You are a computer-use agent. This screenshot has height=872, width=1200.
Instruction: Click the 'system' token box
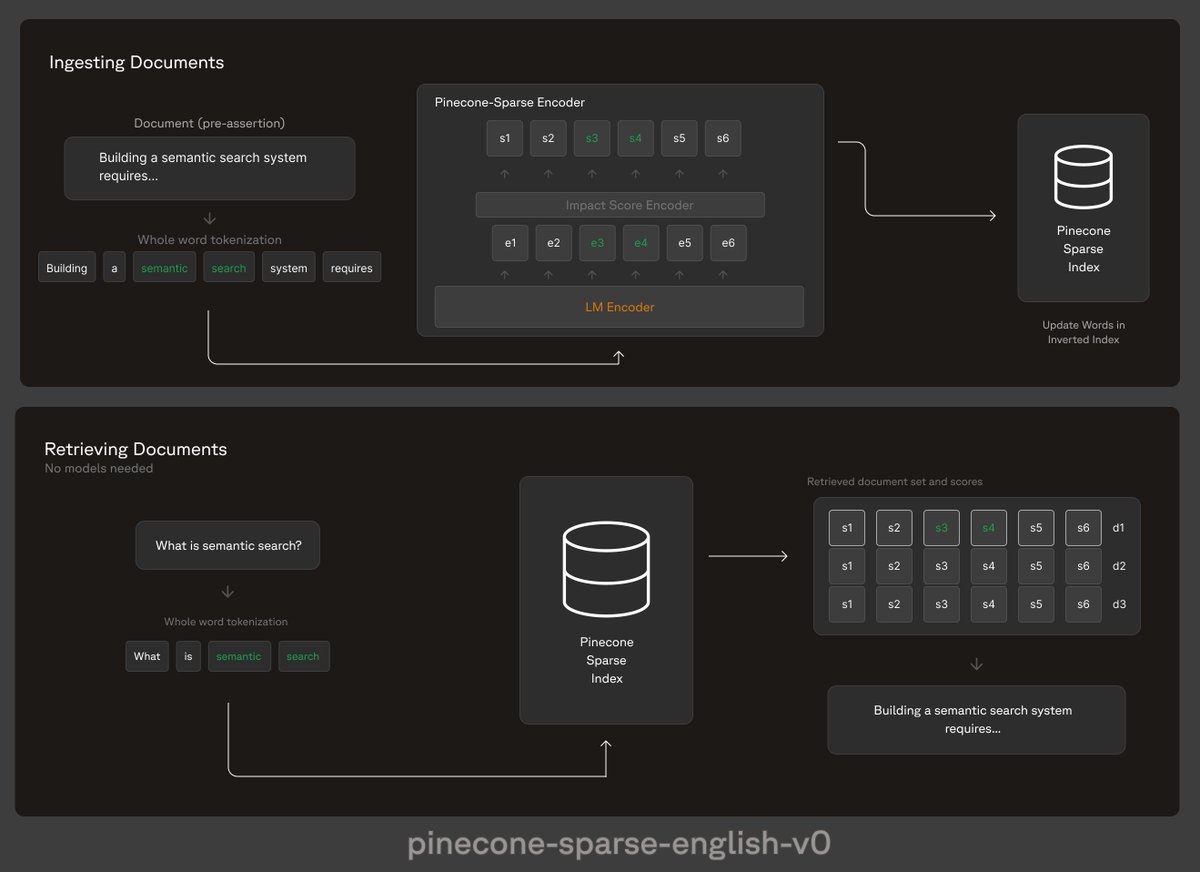pyautogui.click(x=289, y=268)
